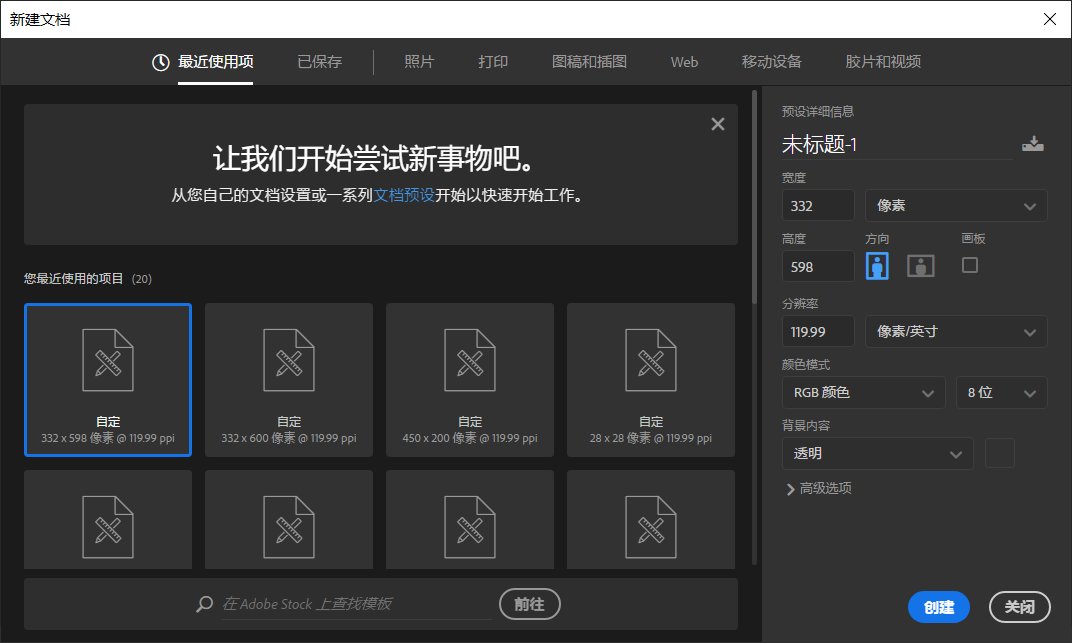Select the 28 x 28 像素 preset icon
The height and width of the screenshot is (643, 1072).
(x=651, y=359)
